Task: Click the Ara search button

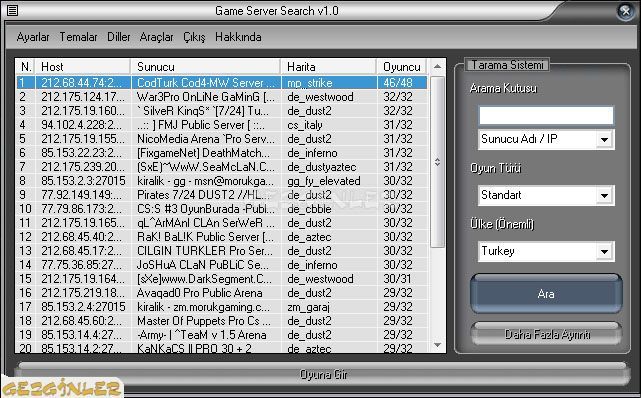Action: pos(546,294)
